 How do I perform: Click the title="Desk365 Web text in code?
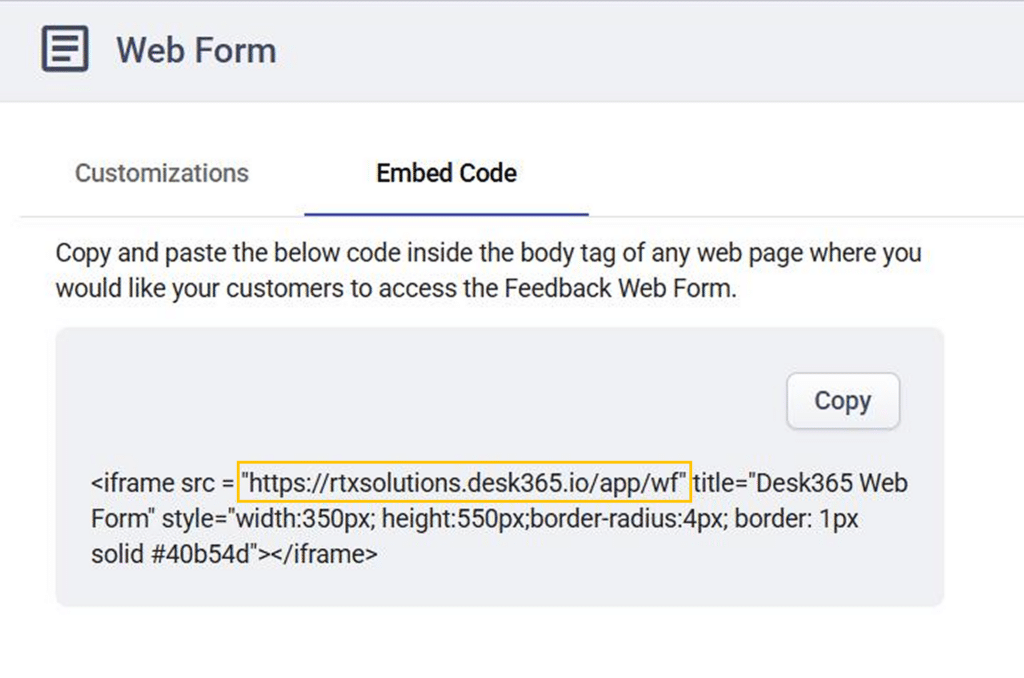point(800,483)
